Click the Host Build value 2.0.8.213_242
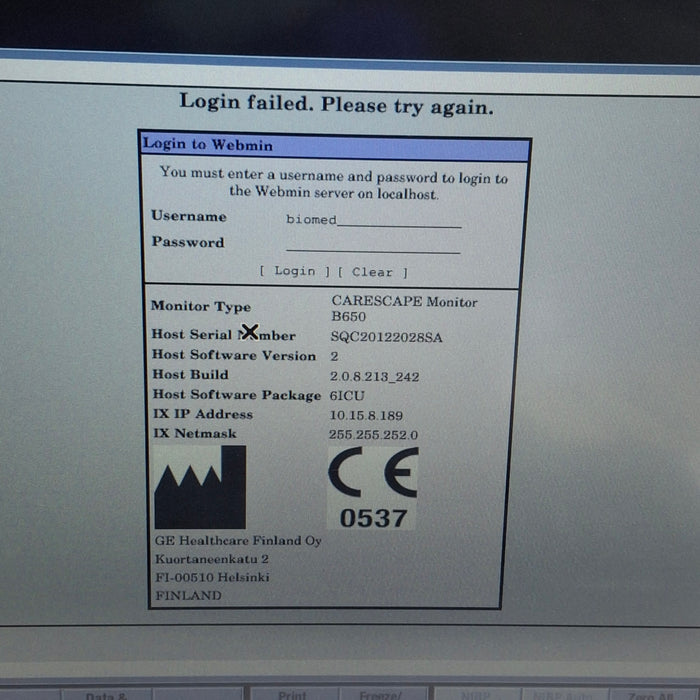This screenshot has height=700, width=700. 376,376
